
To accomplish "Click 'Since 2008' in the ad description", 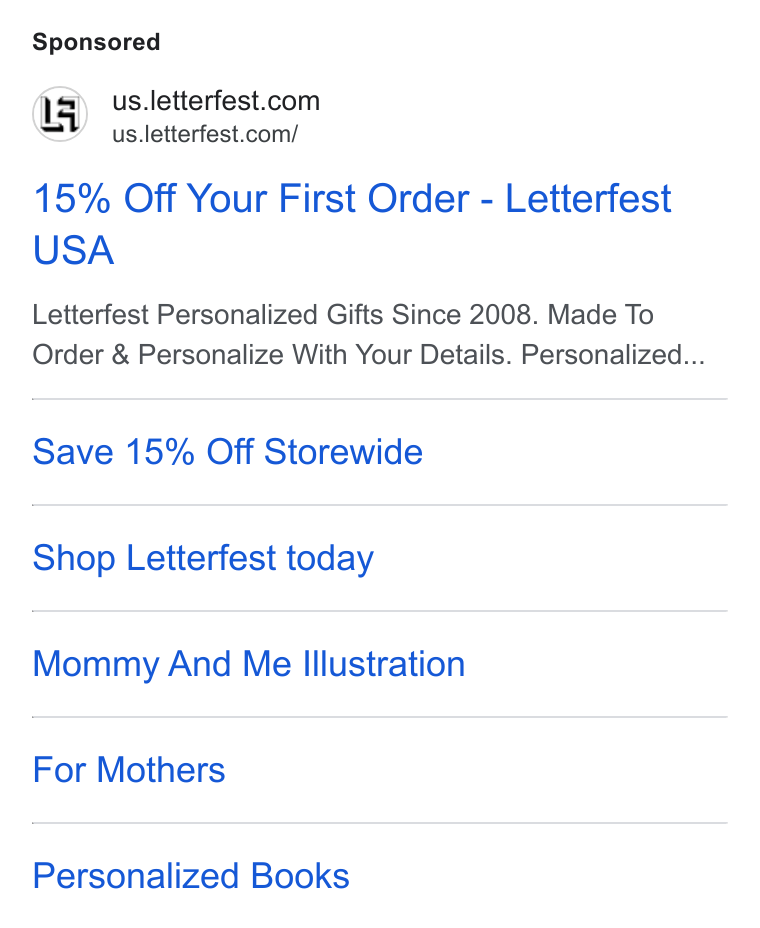I will pyautogui.click(x=465, y=315).
